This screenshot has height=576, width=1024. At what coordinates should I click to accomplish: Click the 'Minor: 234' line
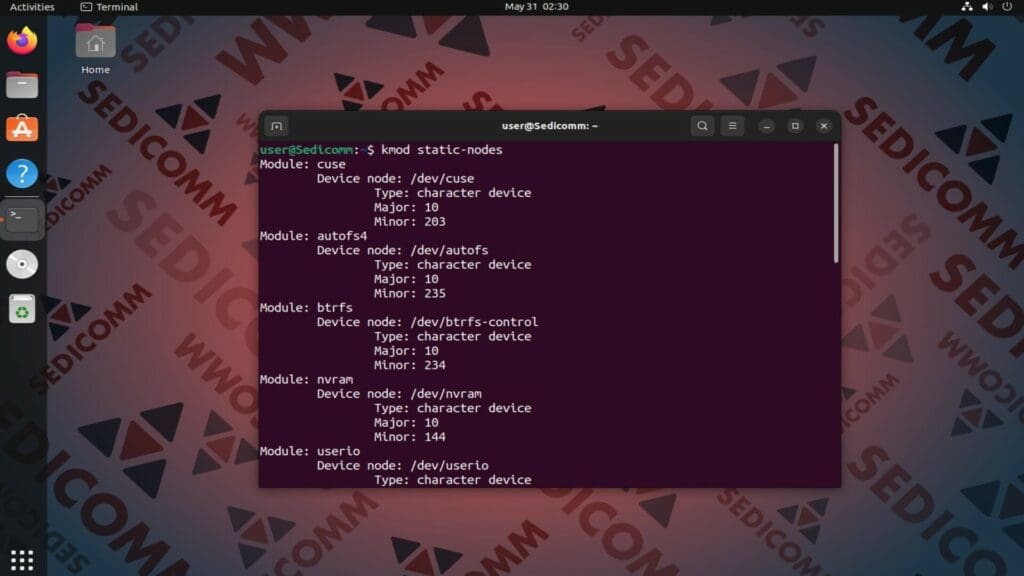point(409,365)
